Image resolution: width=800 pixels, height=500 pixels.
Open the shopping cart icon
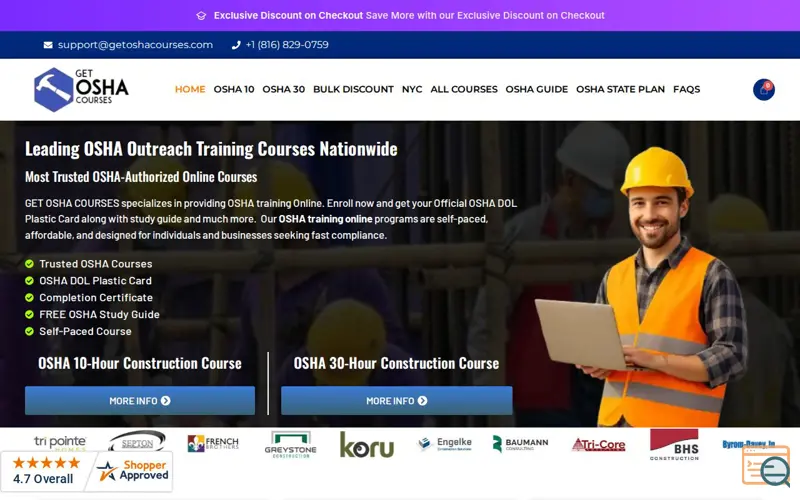click(x=764, y=90)
